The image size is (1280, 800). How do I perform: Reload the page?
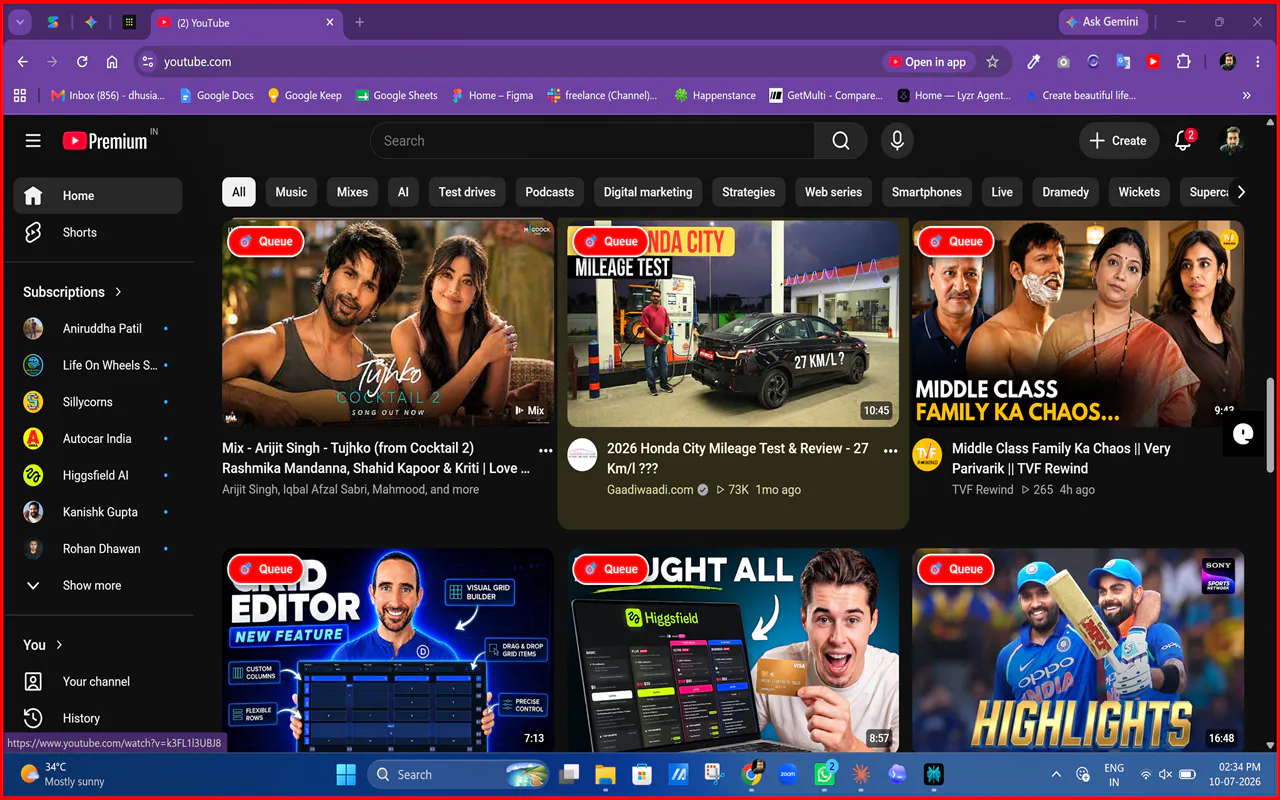82,62
